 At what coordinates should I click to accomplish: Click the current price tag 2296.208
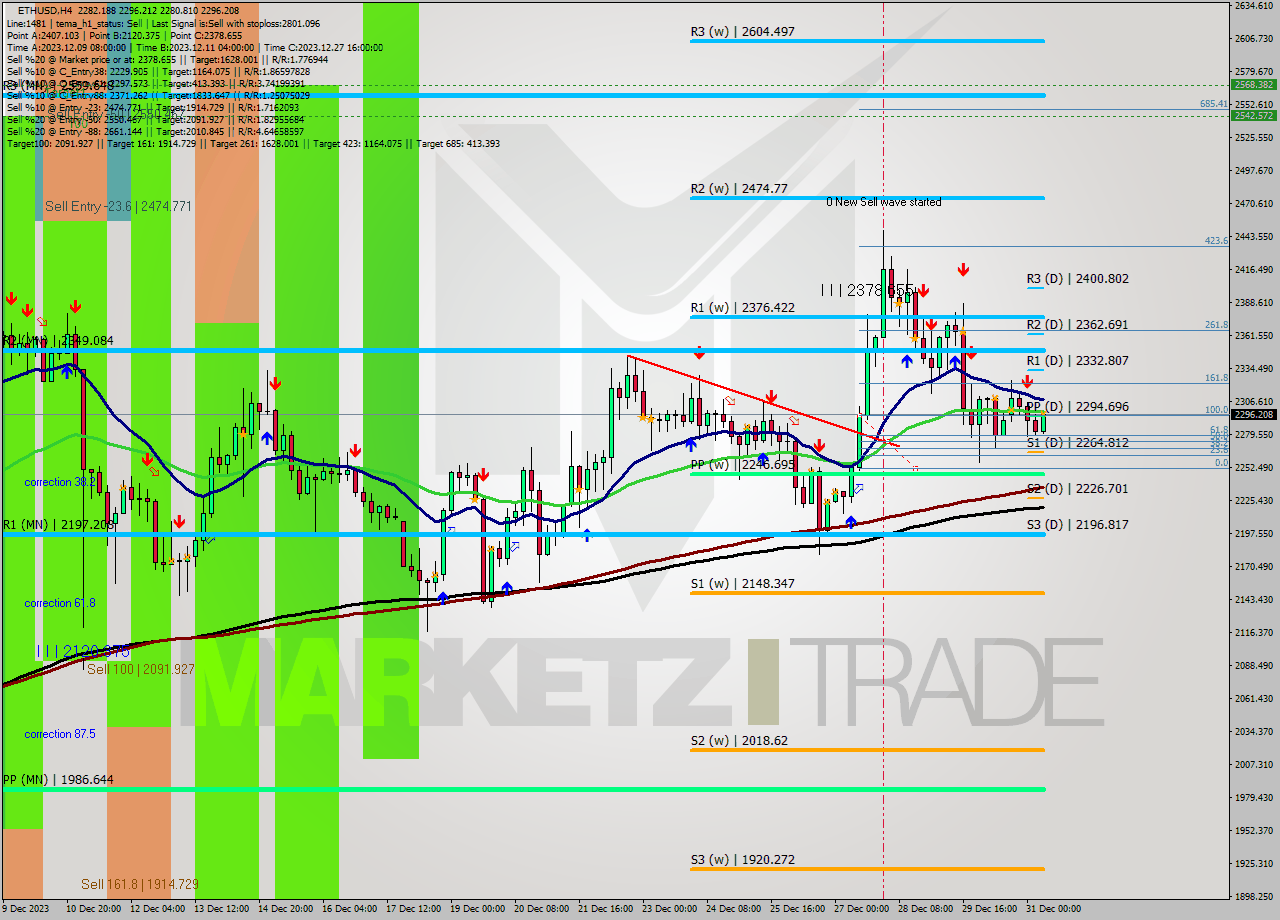pos(1254,414)
